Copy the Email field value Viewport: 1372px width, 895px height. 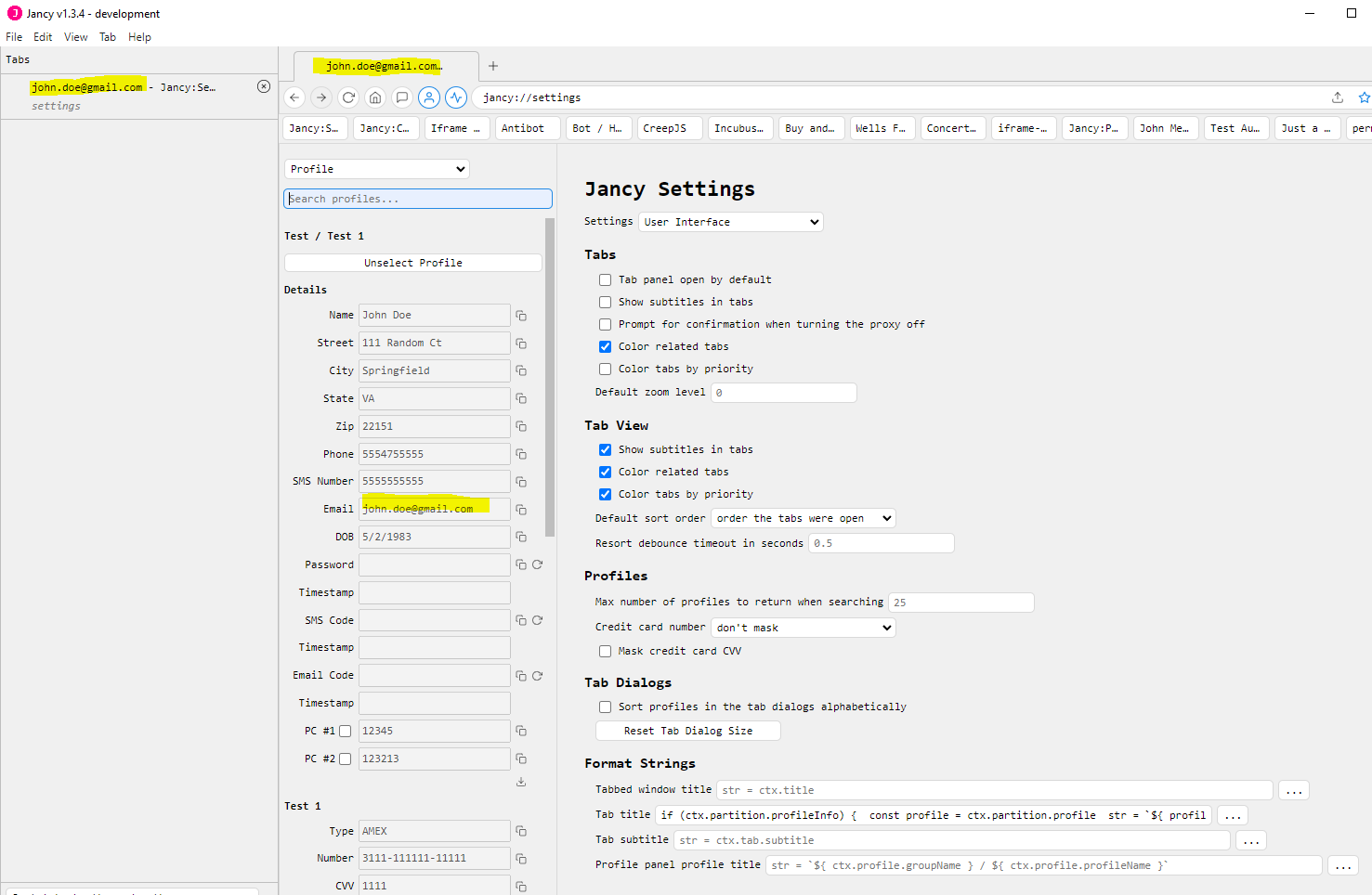click(521, 510)
